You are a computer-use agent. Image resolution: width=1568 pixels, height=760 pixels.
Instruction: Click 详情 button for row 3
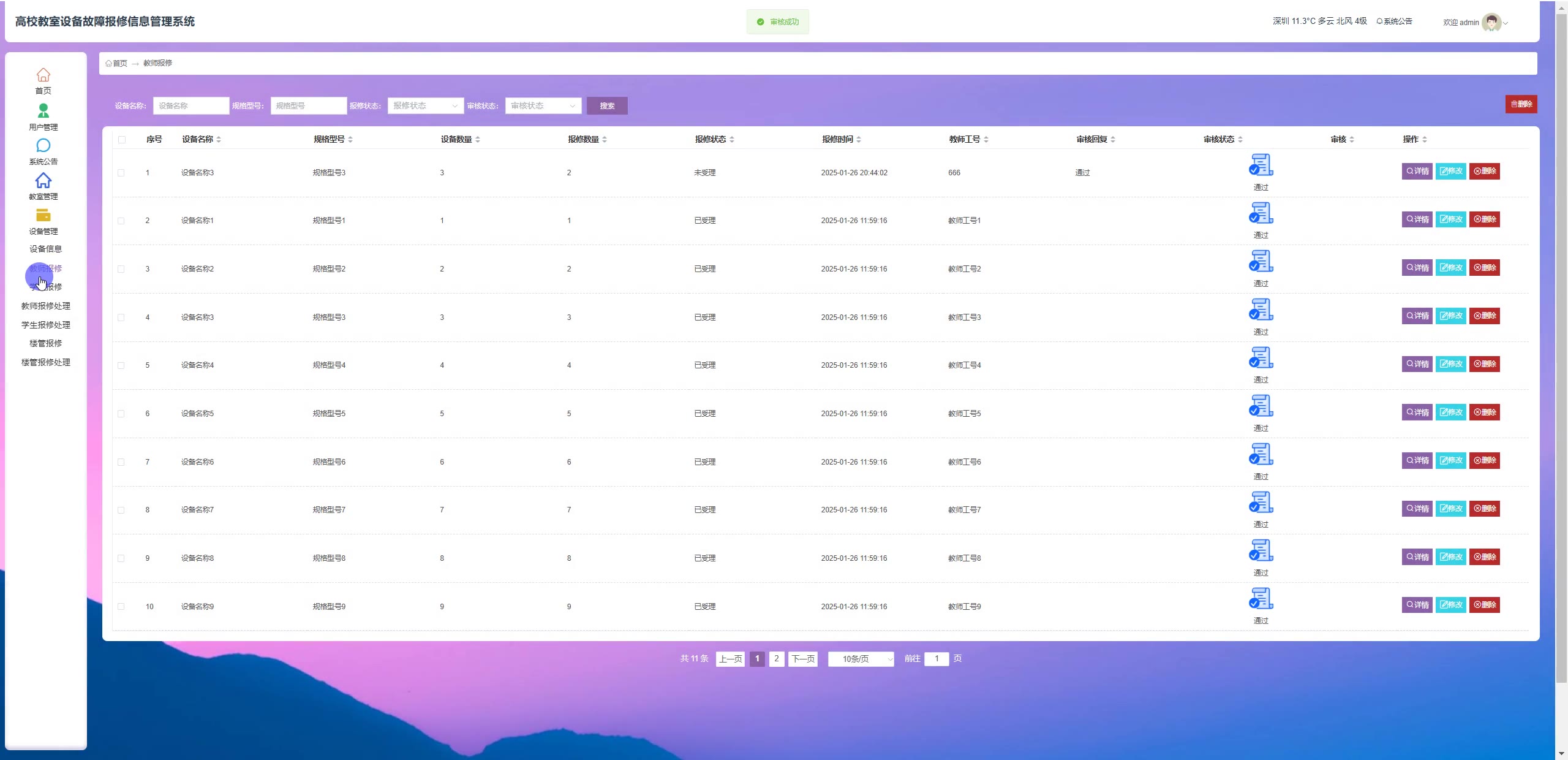pos(1417,268)
